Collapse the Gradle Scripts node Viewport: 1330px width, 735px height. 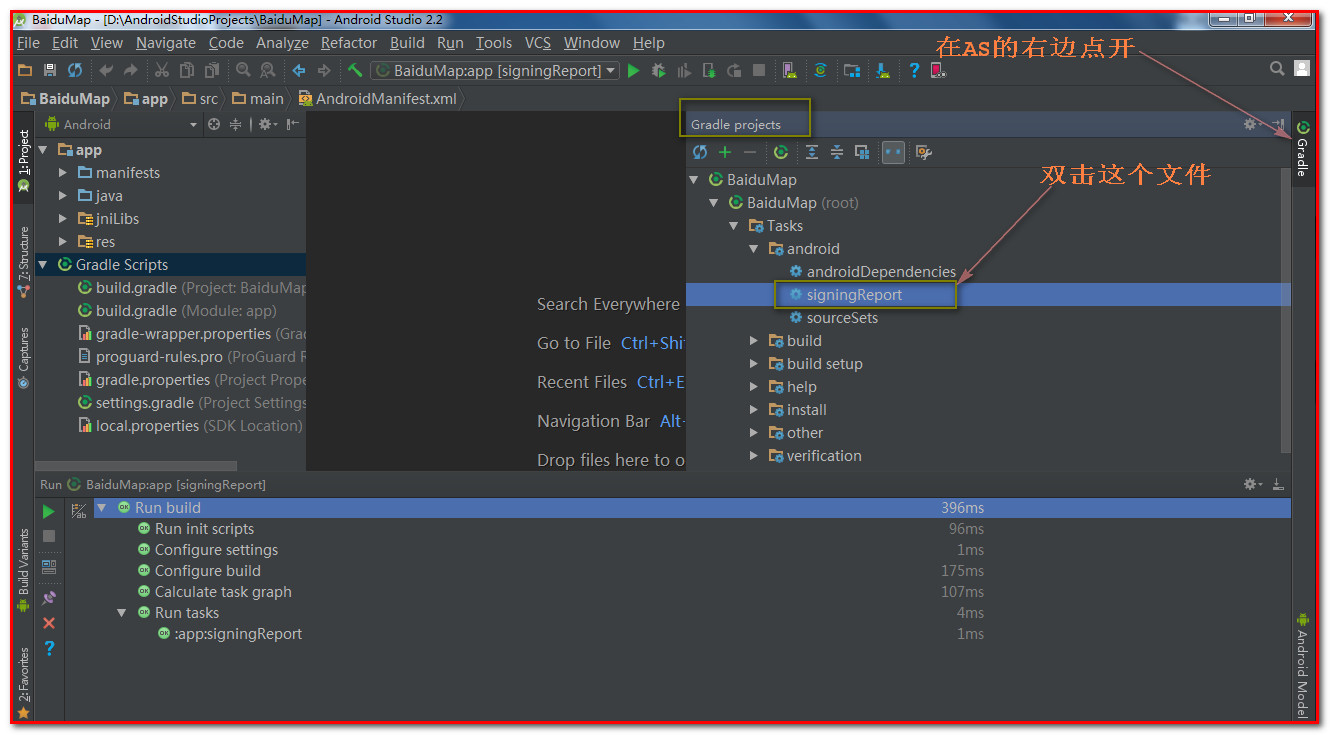(43, 265)
